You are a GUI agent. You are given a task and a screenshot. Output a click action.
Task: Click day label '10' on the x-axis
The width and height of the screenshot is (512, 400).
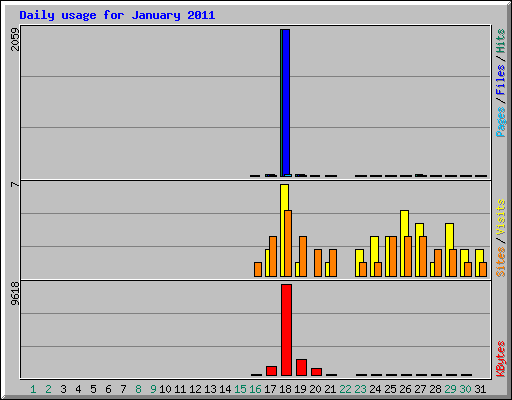click(x=165, y=389)
